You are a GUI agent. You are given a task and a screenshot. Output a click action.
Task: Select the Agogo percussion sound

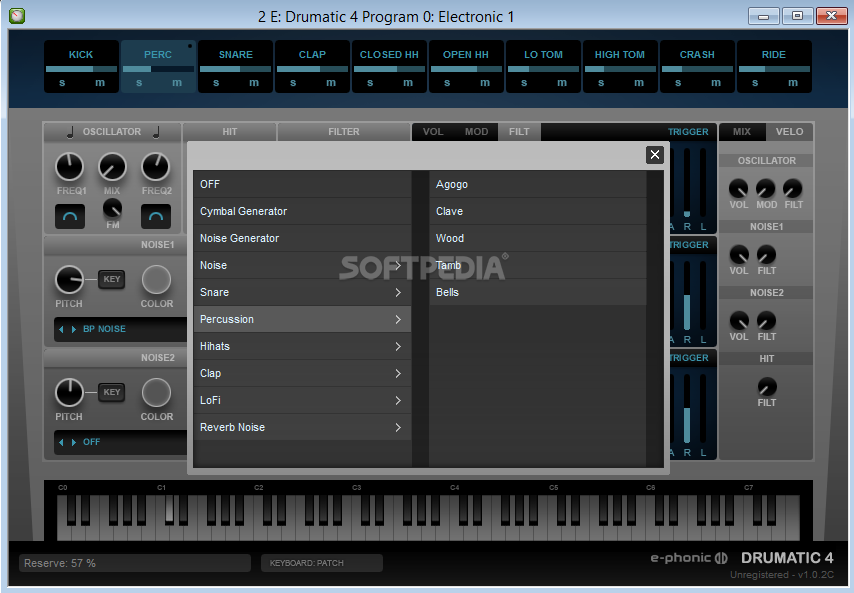click(x=538, y=184)
